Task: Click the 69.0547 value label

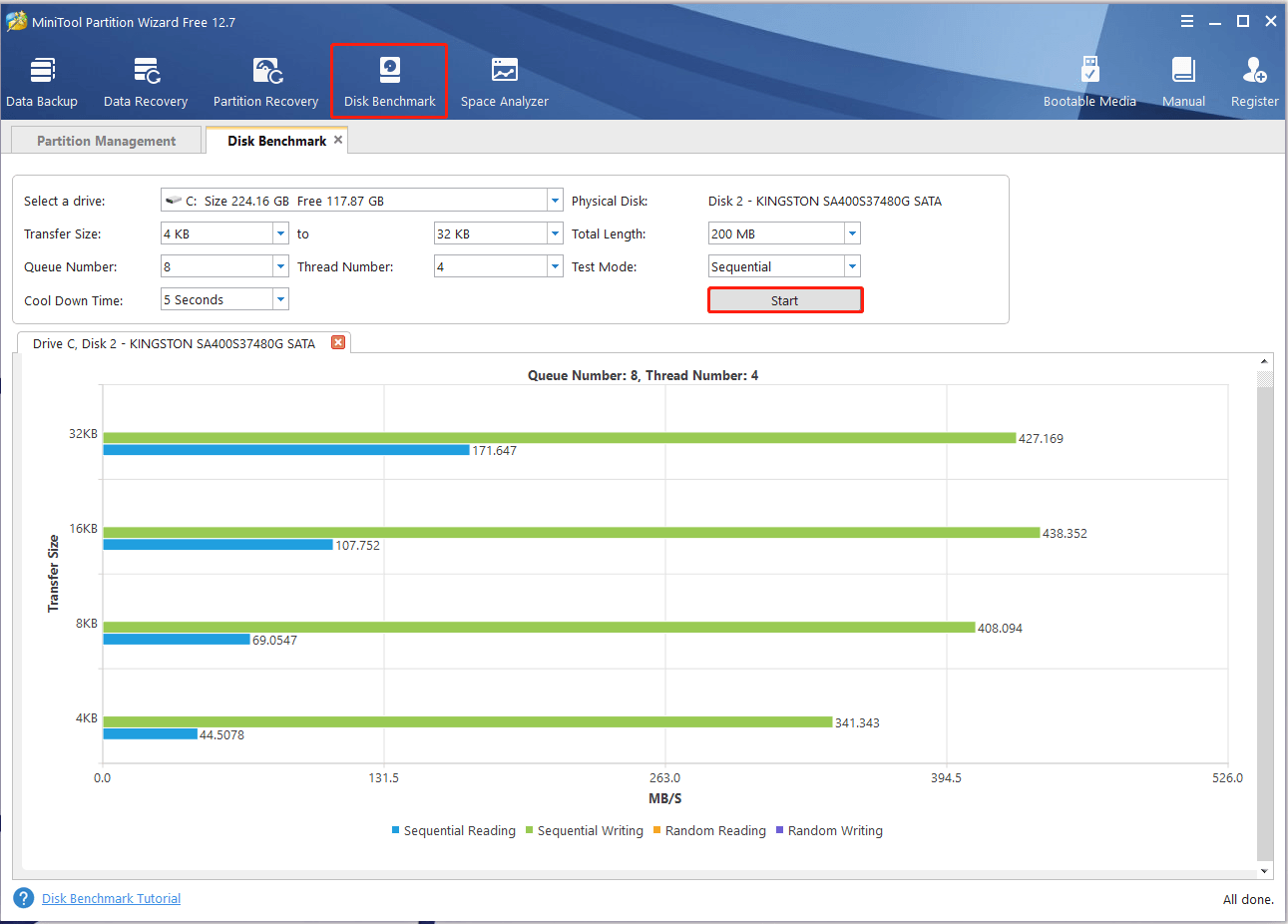Action: (x=274, y=640)
